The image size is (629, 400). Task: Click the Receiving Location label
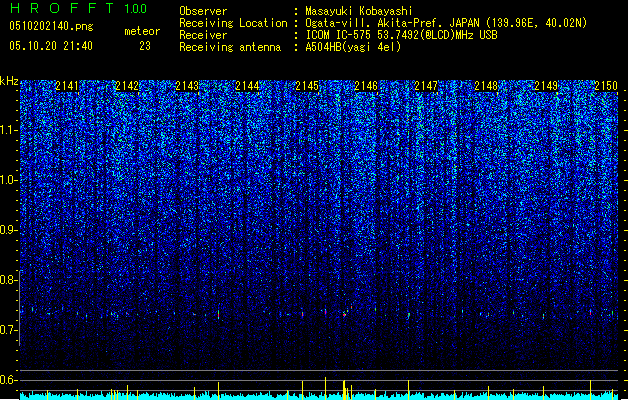click(233, 23)
